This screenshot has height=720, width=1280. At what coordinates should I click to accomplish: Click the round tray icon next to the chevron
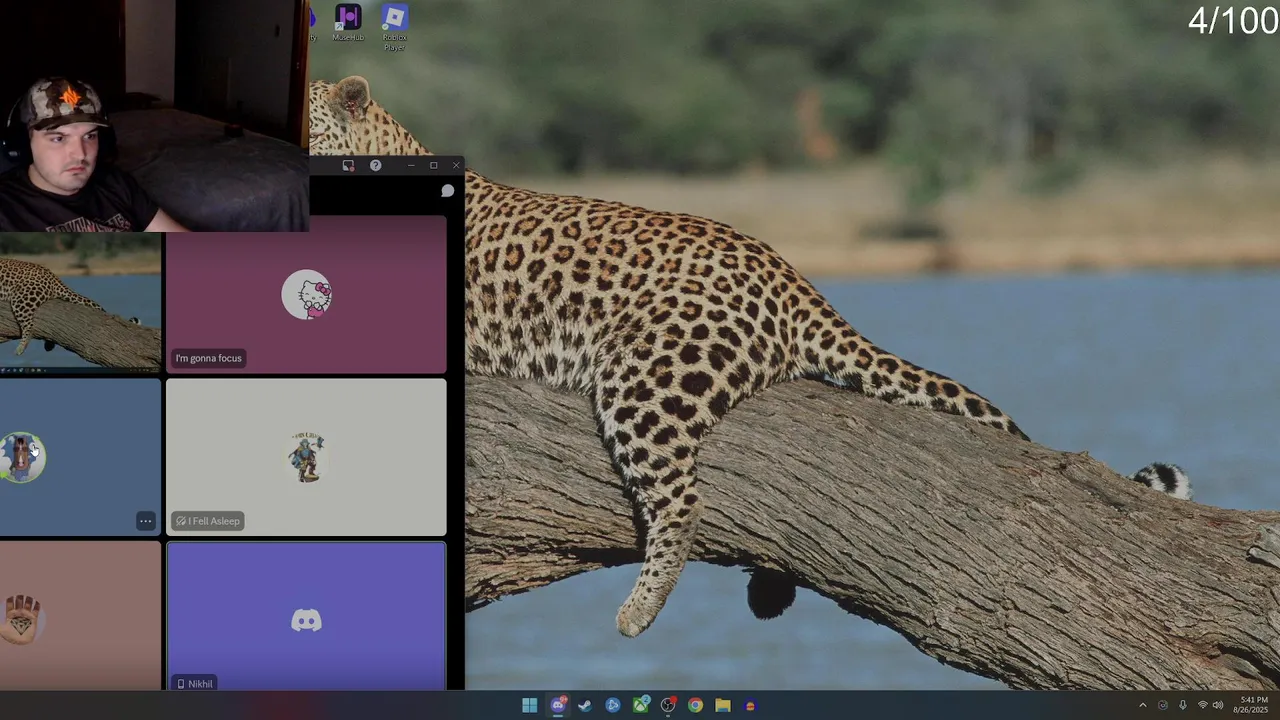coord(1163,705)
